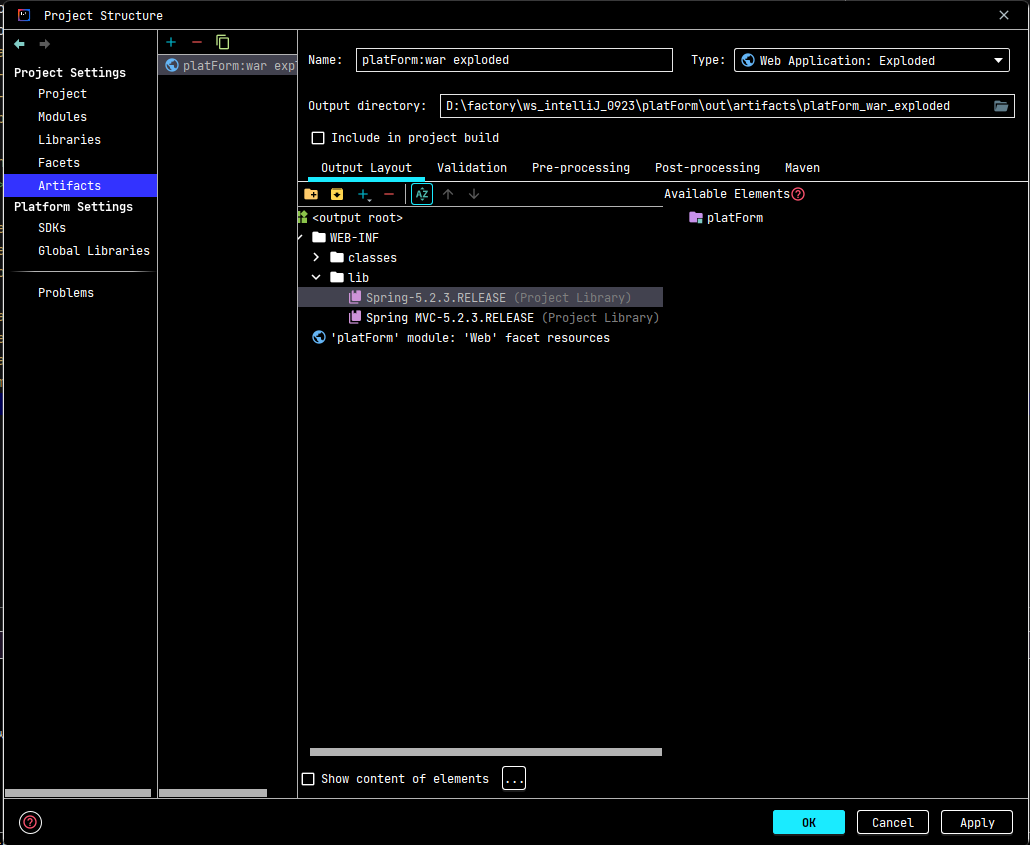Create an archive in output layout

point(337,194)
